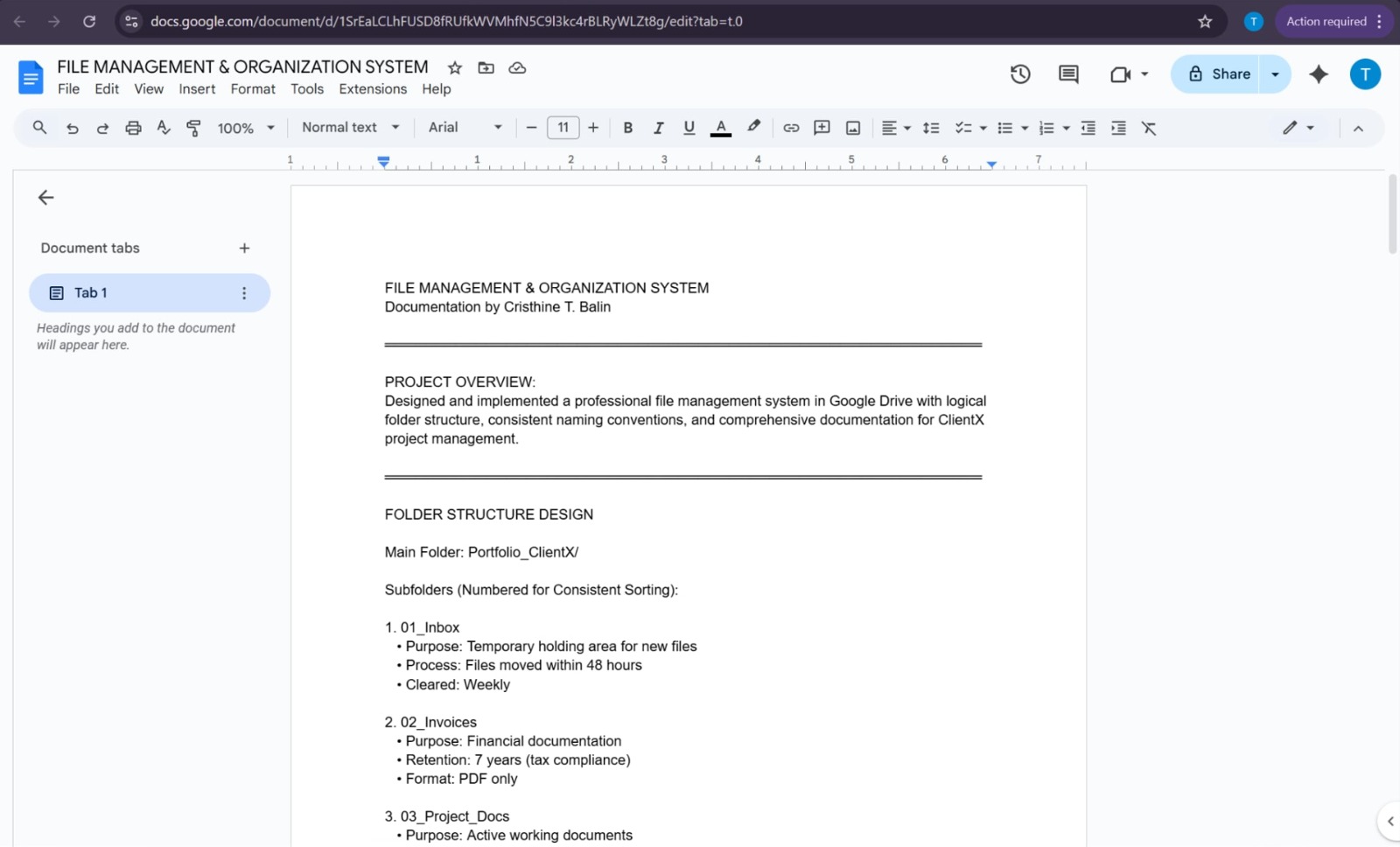Open the Share options arrow
1400x847 pixels.
pos(1275,74)
